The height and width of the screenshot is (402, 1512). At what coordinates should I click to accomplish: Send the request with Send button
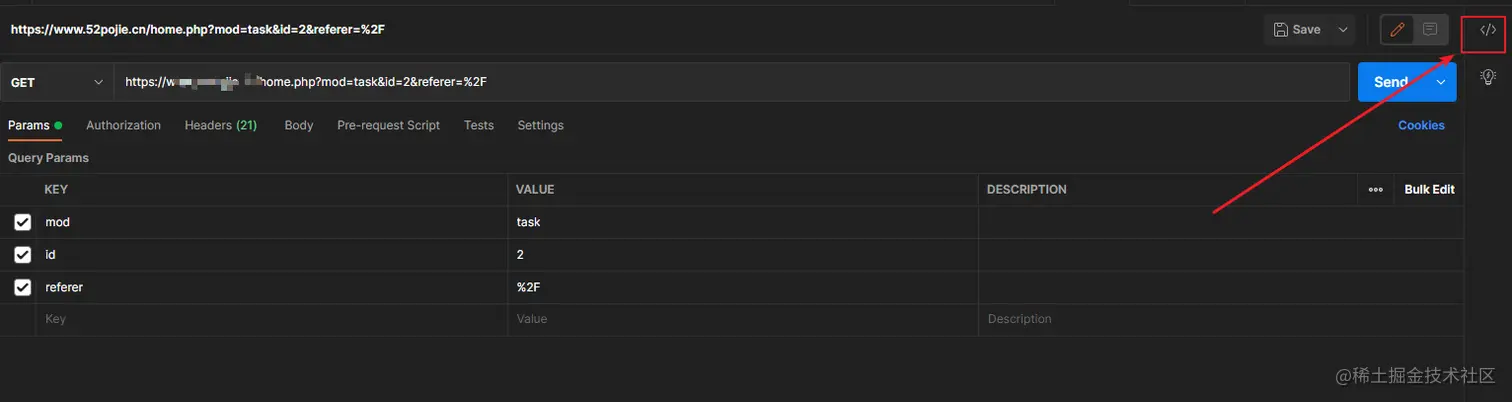1392,82
